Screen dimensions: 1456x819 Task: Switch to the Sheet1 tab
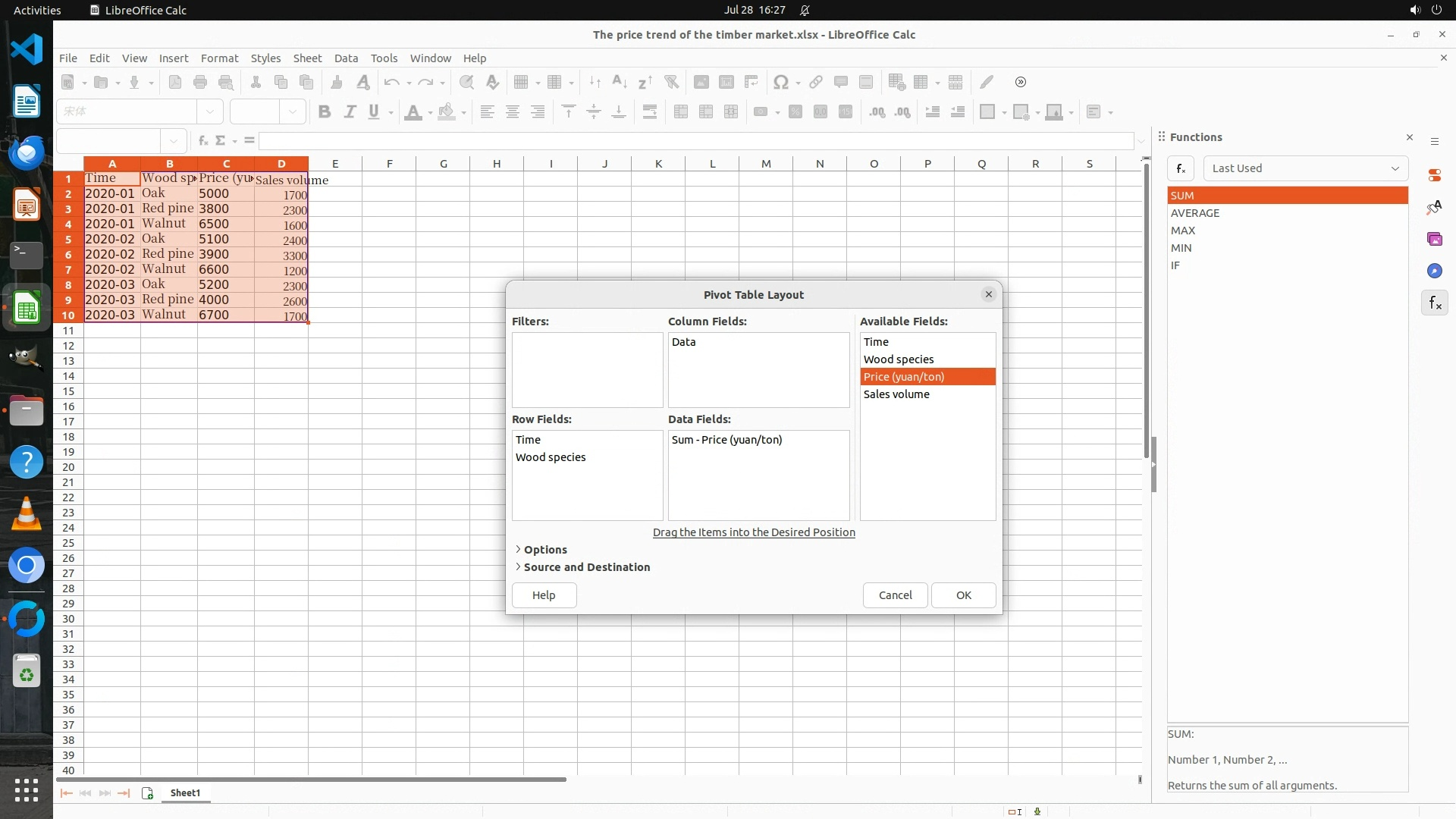[185, 793]
